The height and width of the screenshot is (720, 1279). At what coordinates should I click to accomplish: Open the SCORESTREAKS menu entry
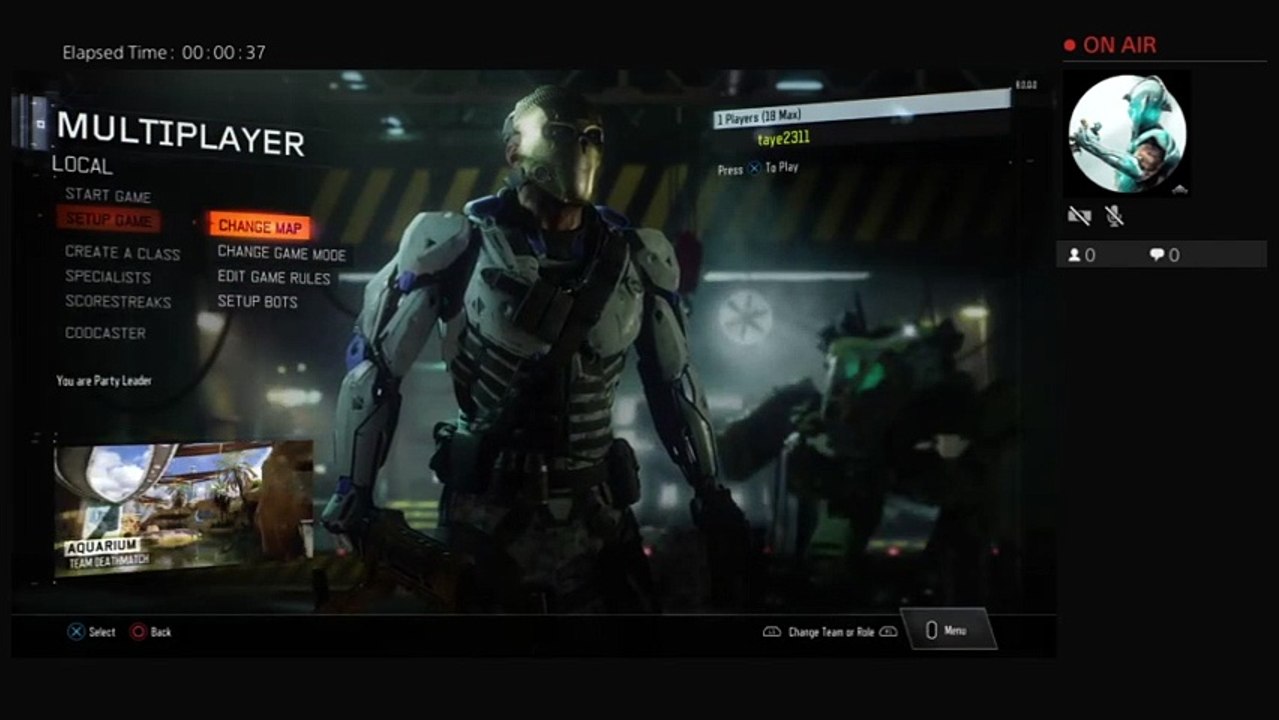click(x=118, y=301)
